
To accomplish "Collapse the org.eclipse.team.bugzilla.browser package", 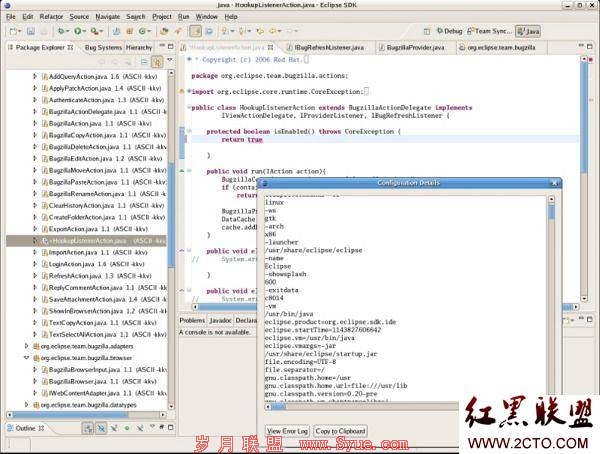I will 26,358.
